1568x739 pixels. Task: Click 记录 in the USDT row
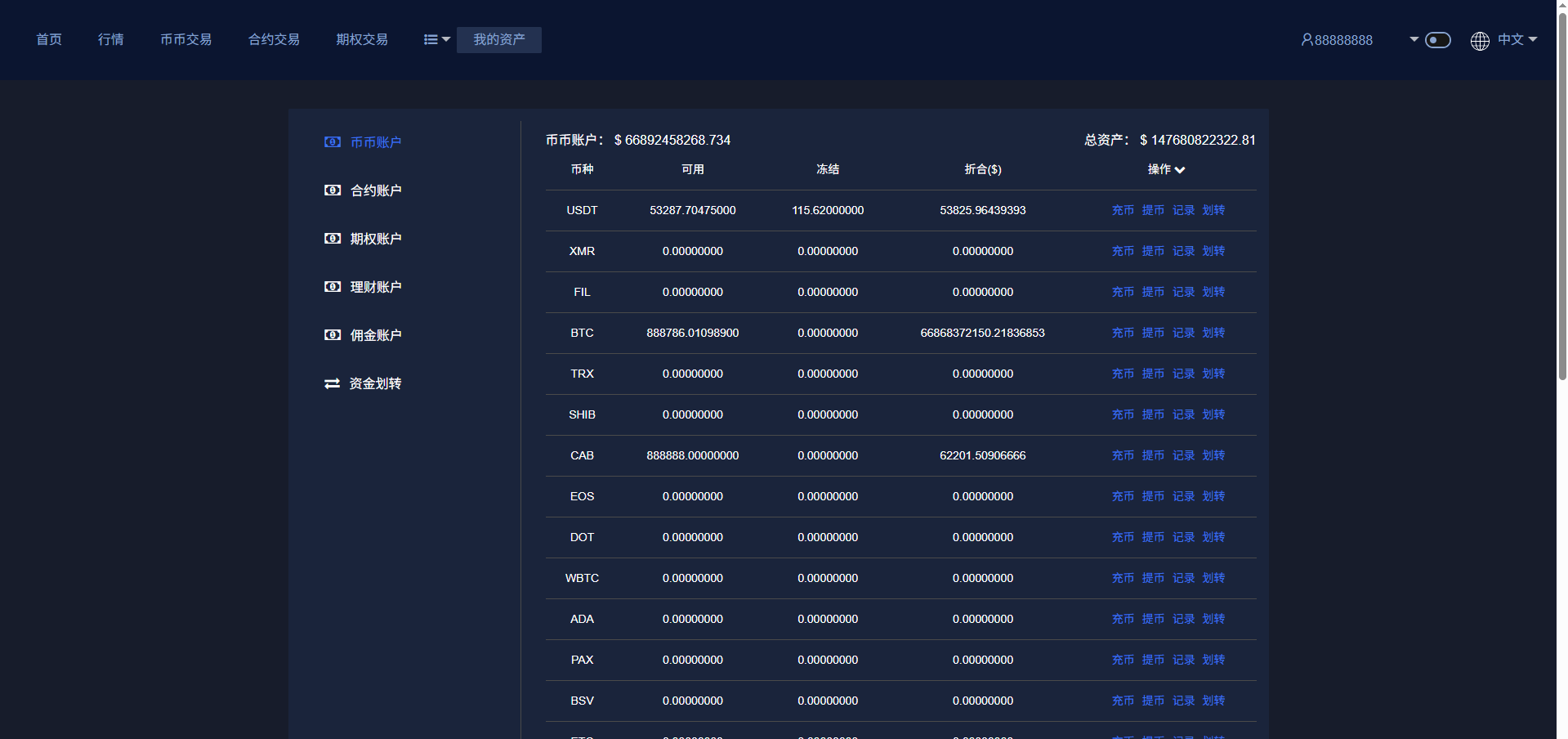point(1183,210)
